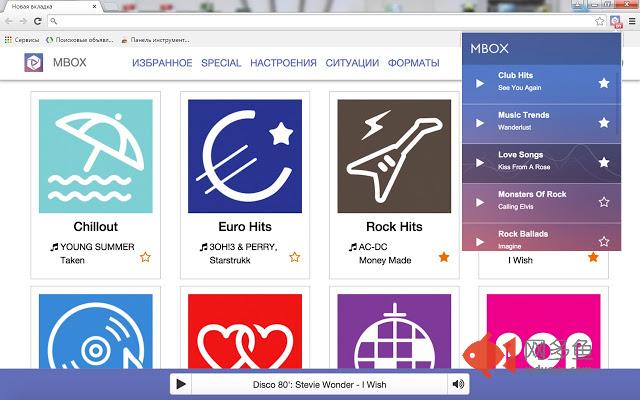This screenshot has width=640, height=400.
Task: Play the Love Songs station in popup
Action: (x=480, y=163)
